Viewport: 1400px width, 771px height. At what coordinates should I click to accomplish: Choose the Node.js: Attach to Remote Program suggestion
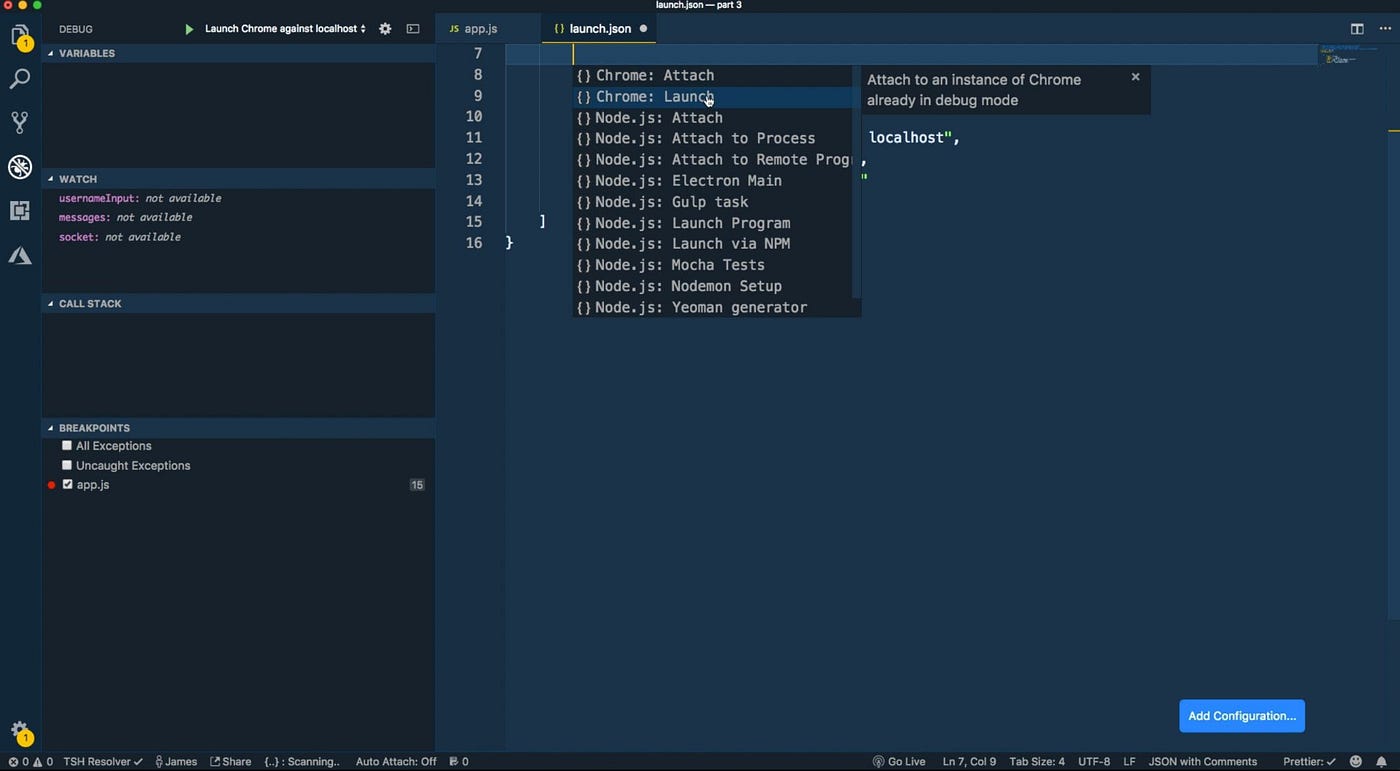click(713, 160)
